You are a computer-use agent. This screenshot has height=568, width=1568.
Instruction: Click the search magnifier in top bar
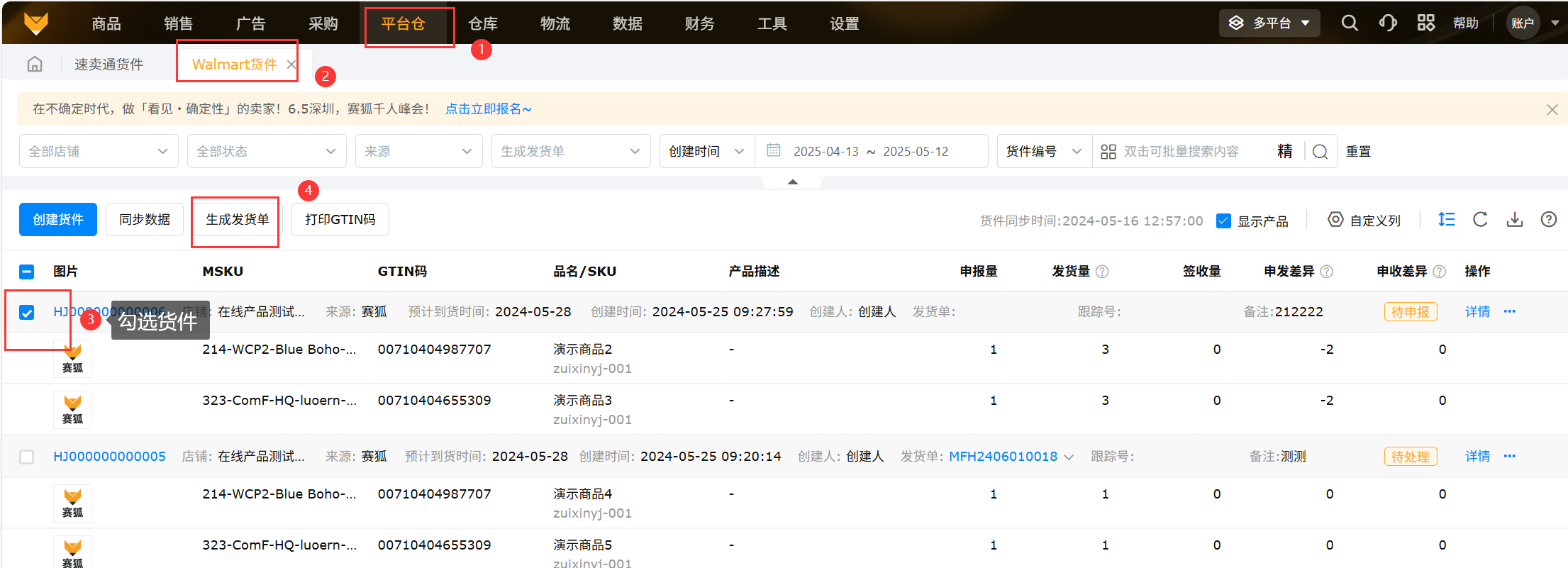(x=1349, y=23)
